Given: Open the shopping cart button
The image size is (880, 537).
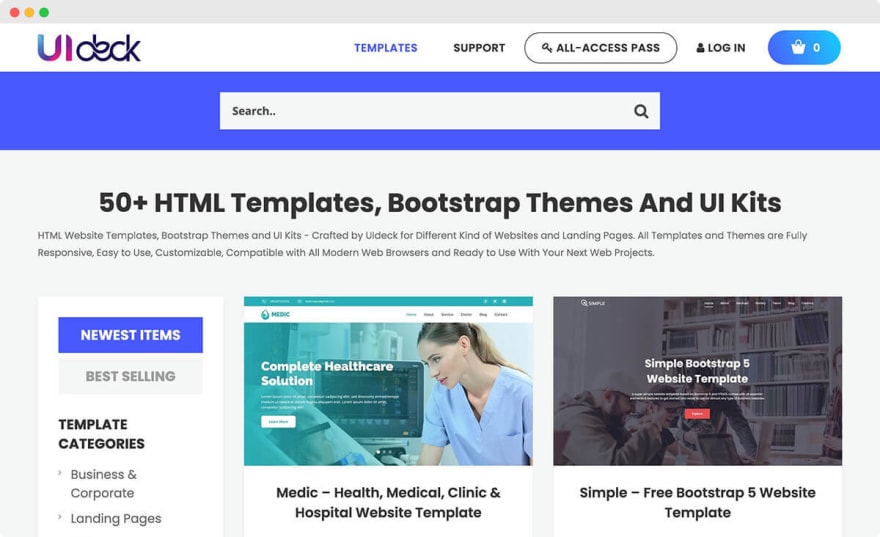Looking at the screenshot, I should pyautogui.click(x=804, y=48).
